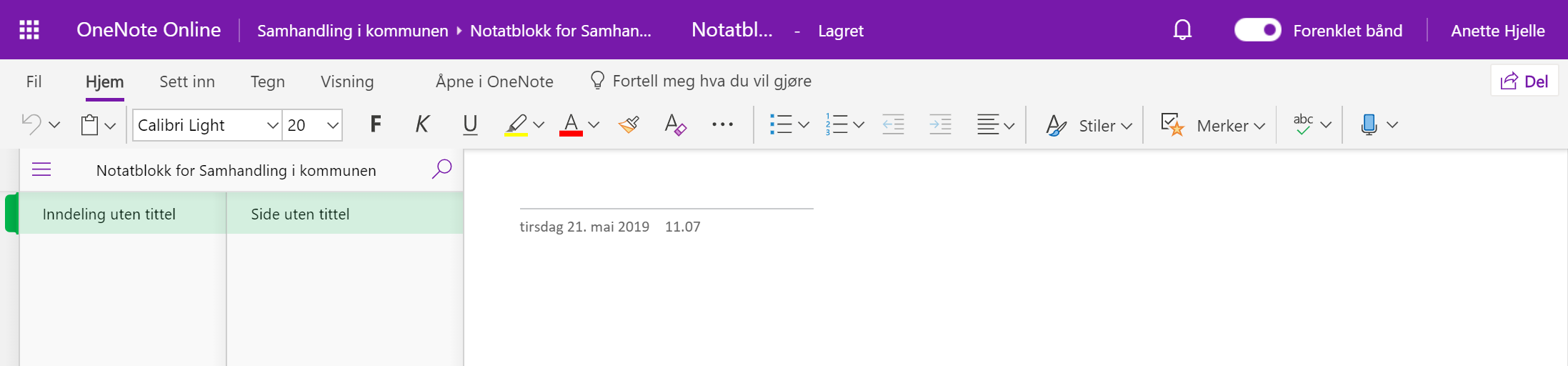
Task: Click the format painter icon
Action: click(629, 124)
